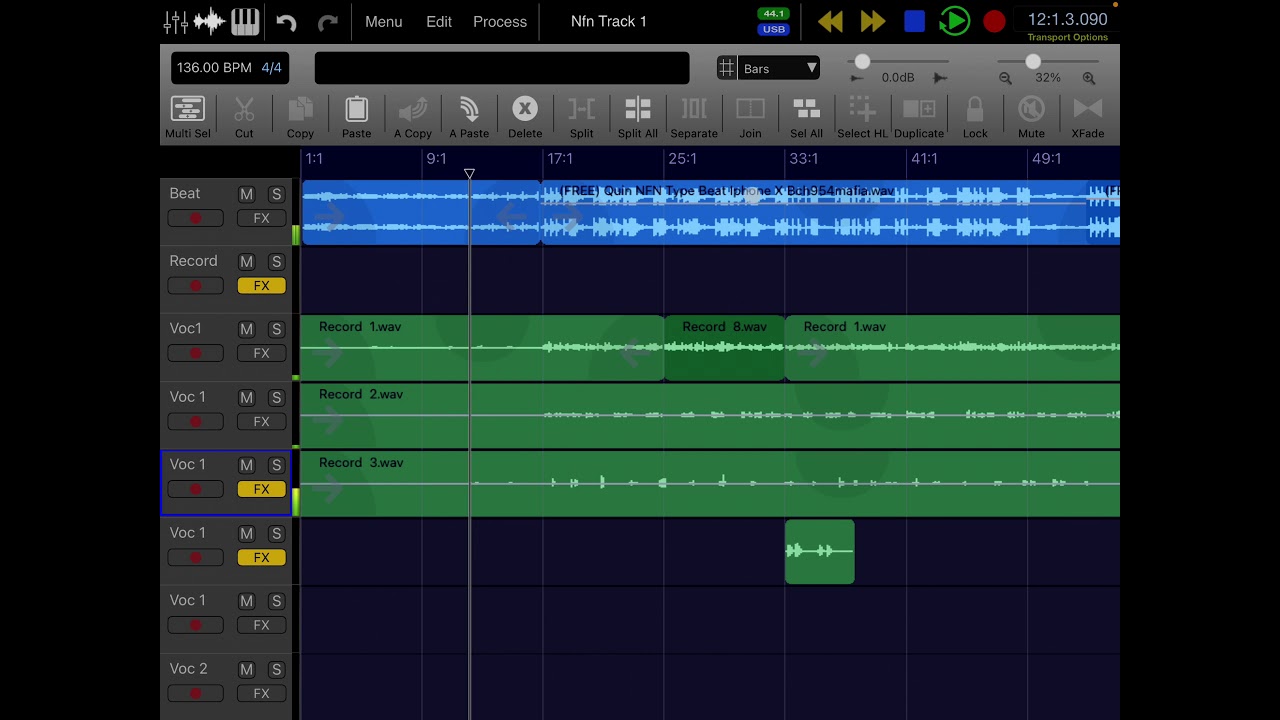Click the Separate toolbar icon

694,117
